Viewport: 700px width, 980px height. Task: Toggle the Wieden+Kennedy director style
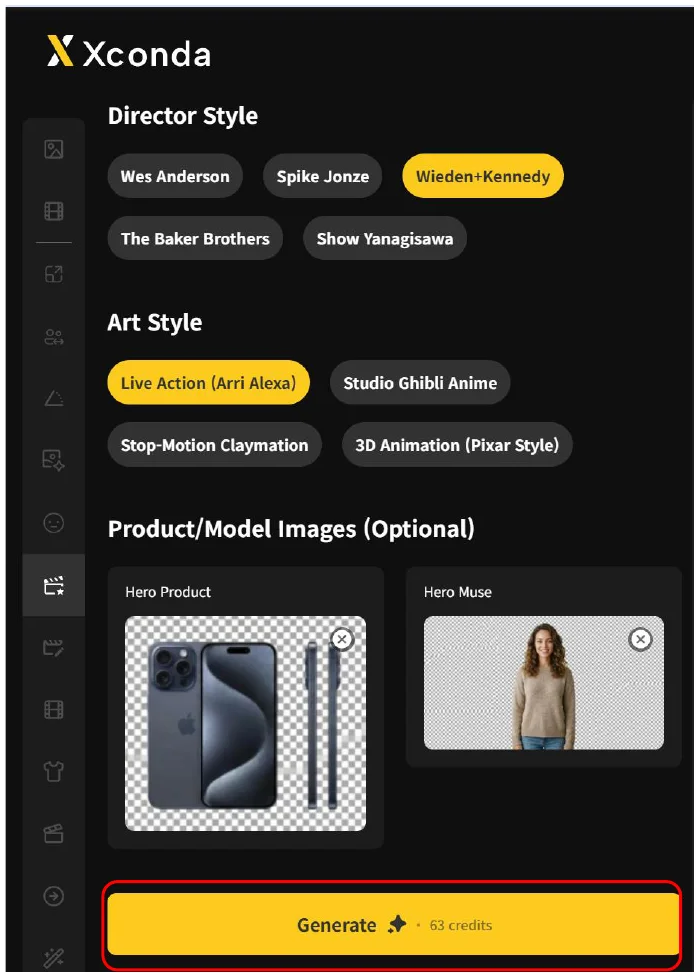(x=483, y=176)
